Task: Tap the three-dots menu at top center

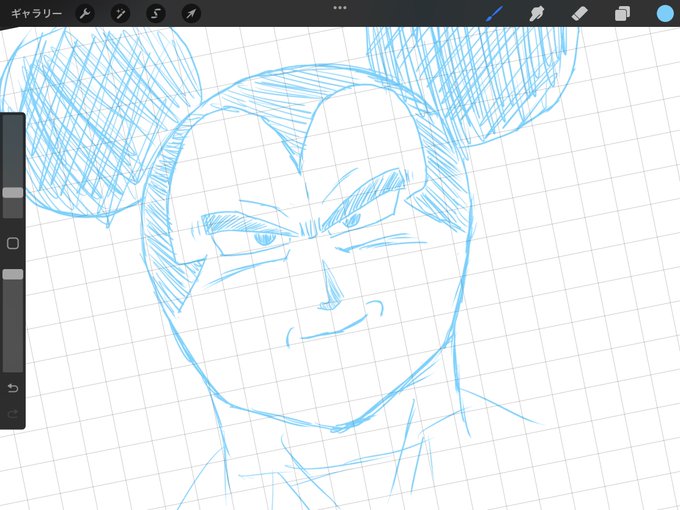Action: click(340, 8)
